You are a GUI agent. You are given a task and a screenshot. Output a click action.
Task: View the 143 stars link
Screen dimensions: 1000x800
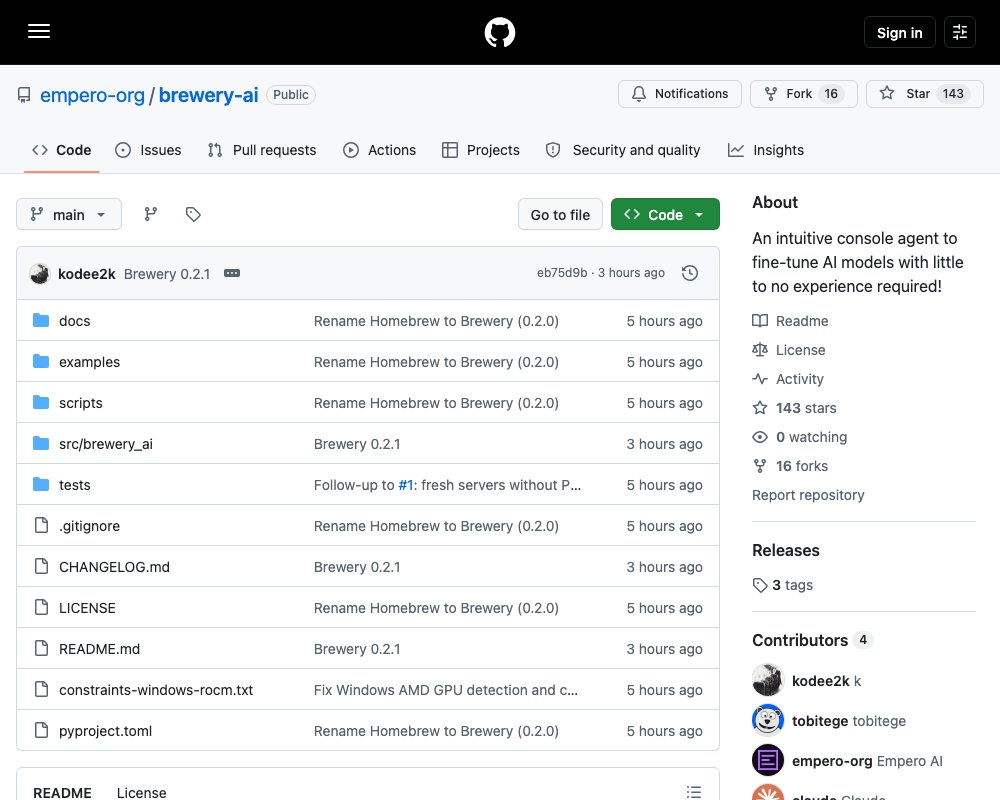(x=795, y=408)
